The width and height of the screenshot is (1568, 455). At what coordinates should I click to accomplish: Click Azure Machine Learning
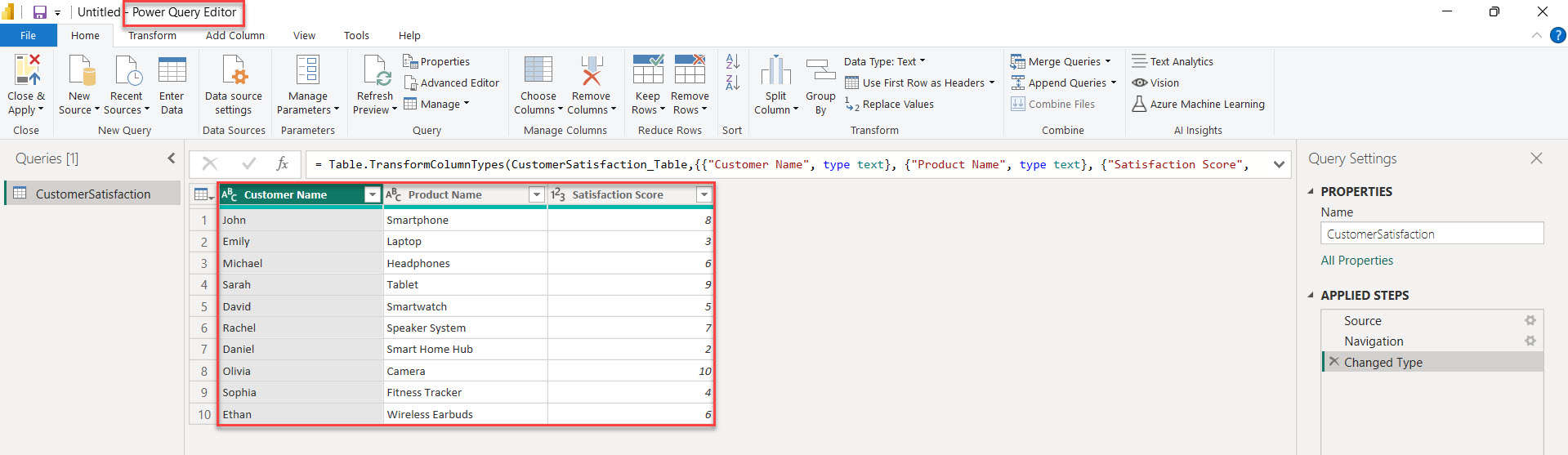(x=1198, y=104)
